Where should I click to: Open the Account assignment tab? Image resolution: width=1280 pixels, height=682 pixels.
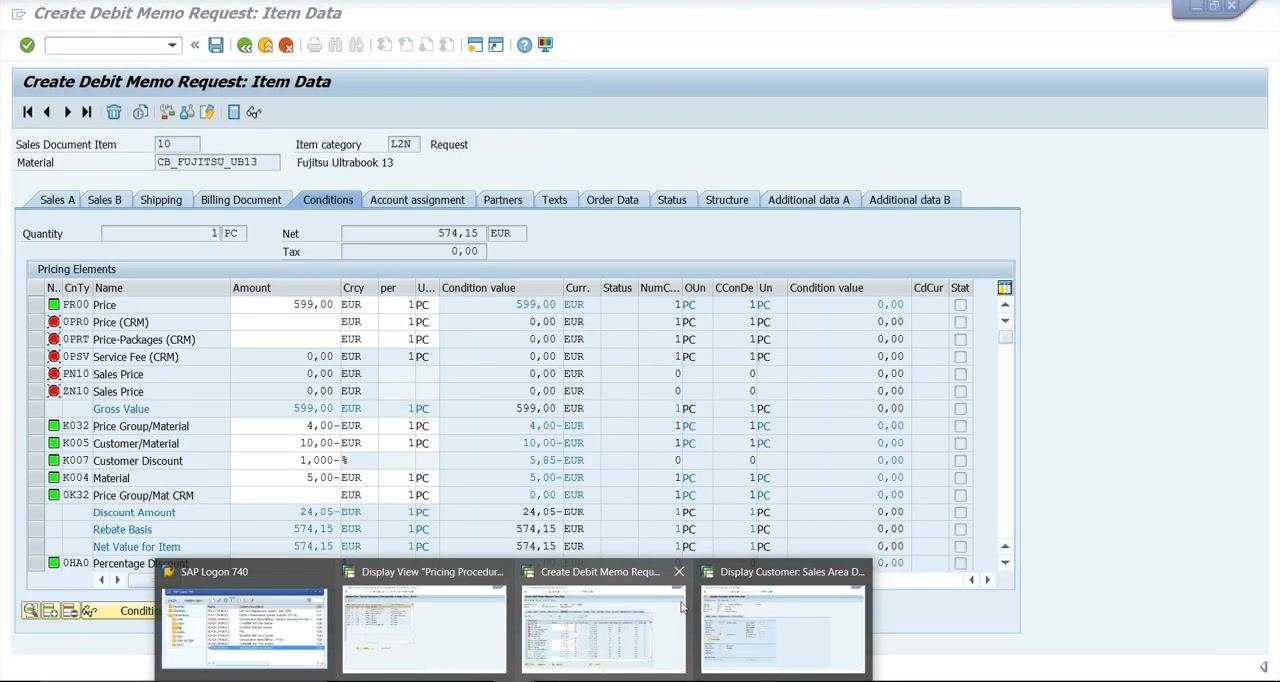(x=417, y=200)
